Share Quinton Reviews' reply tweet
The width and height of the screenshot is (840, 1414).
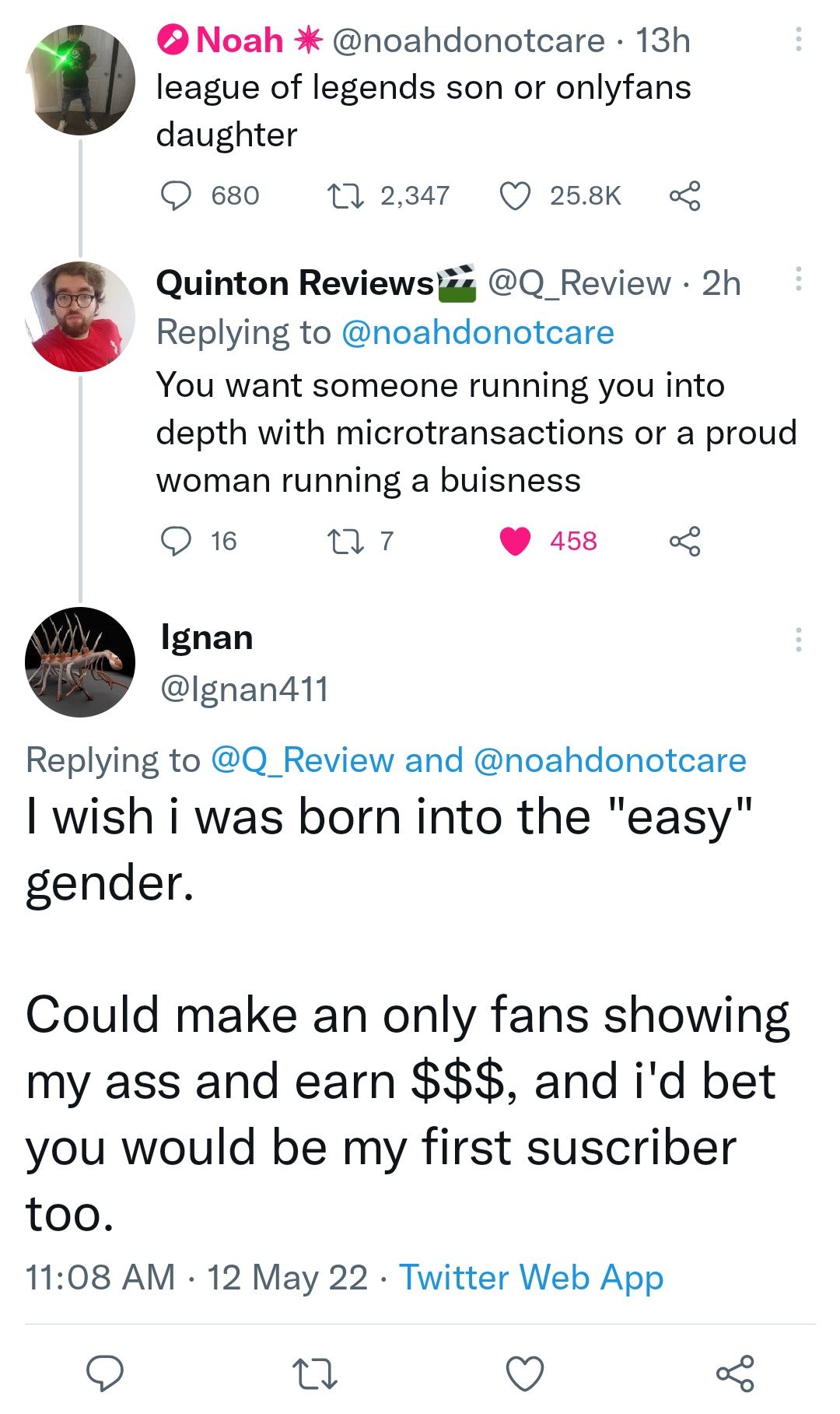[x=684, y=541]
